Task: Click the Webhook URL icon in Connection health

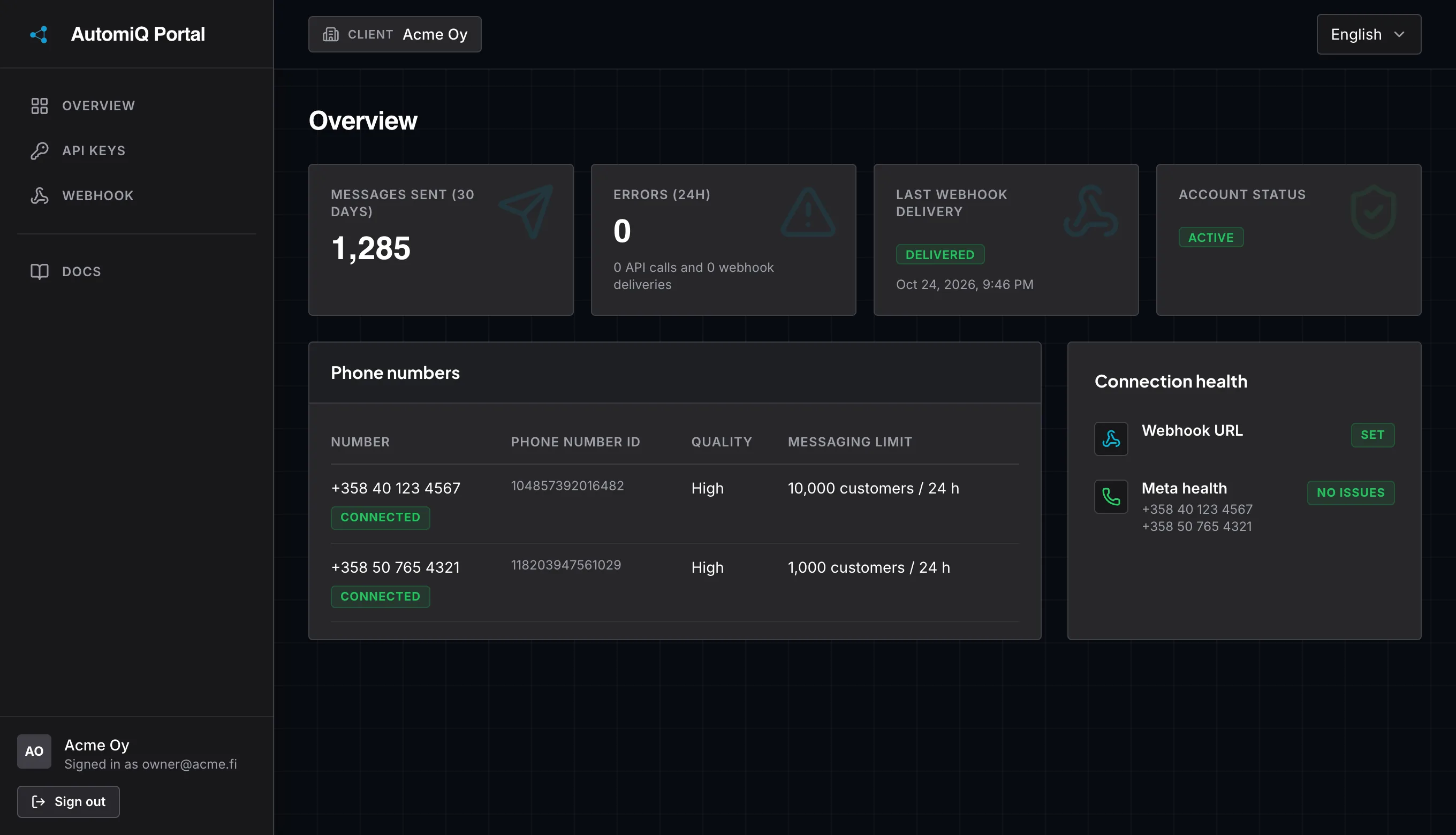Action: (1111, 439)
